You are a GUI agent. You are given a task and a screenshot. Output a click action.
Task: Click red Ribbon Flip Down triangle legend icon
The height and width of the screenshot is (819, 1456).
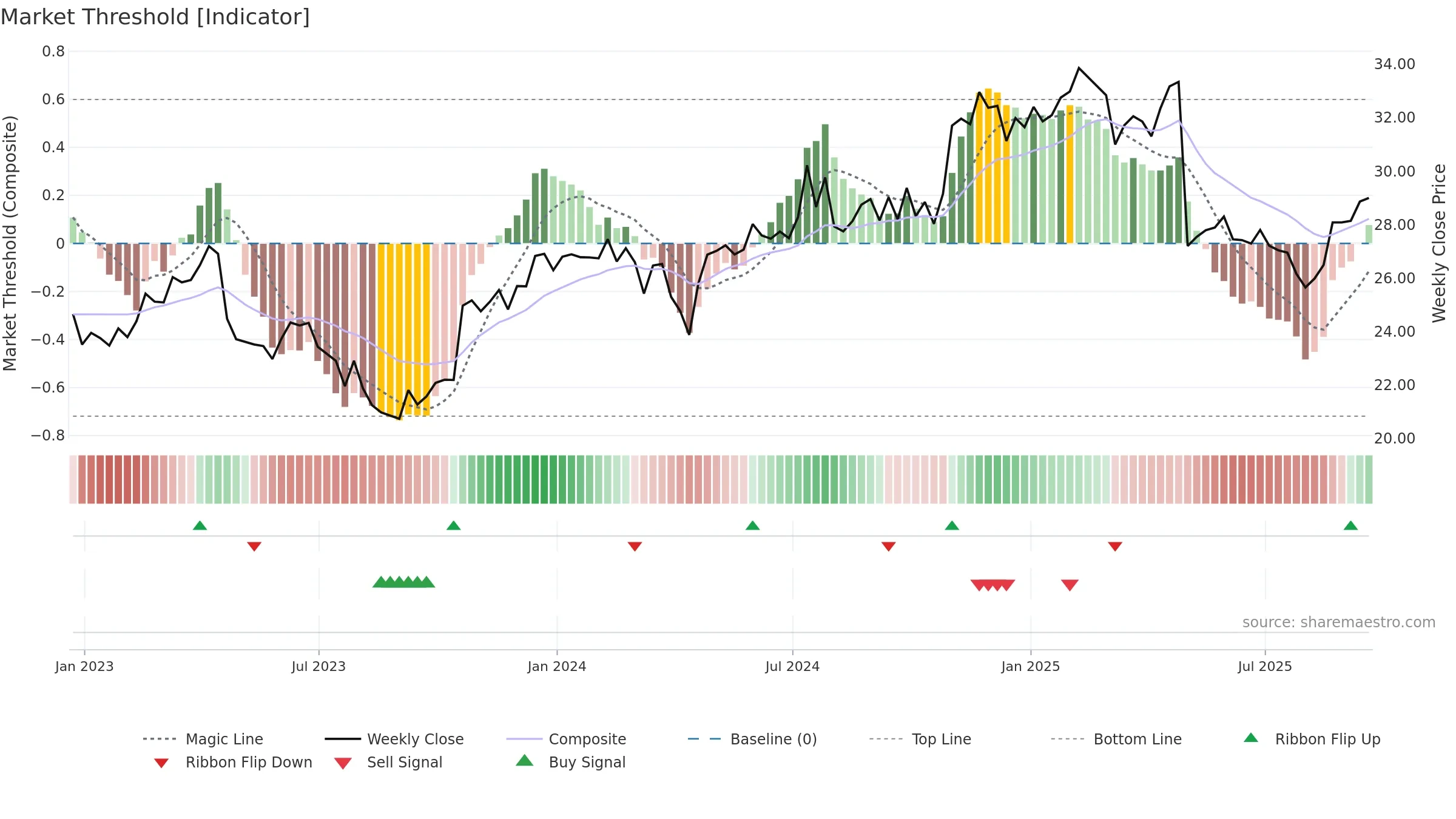161,763
